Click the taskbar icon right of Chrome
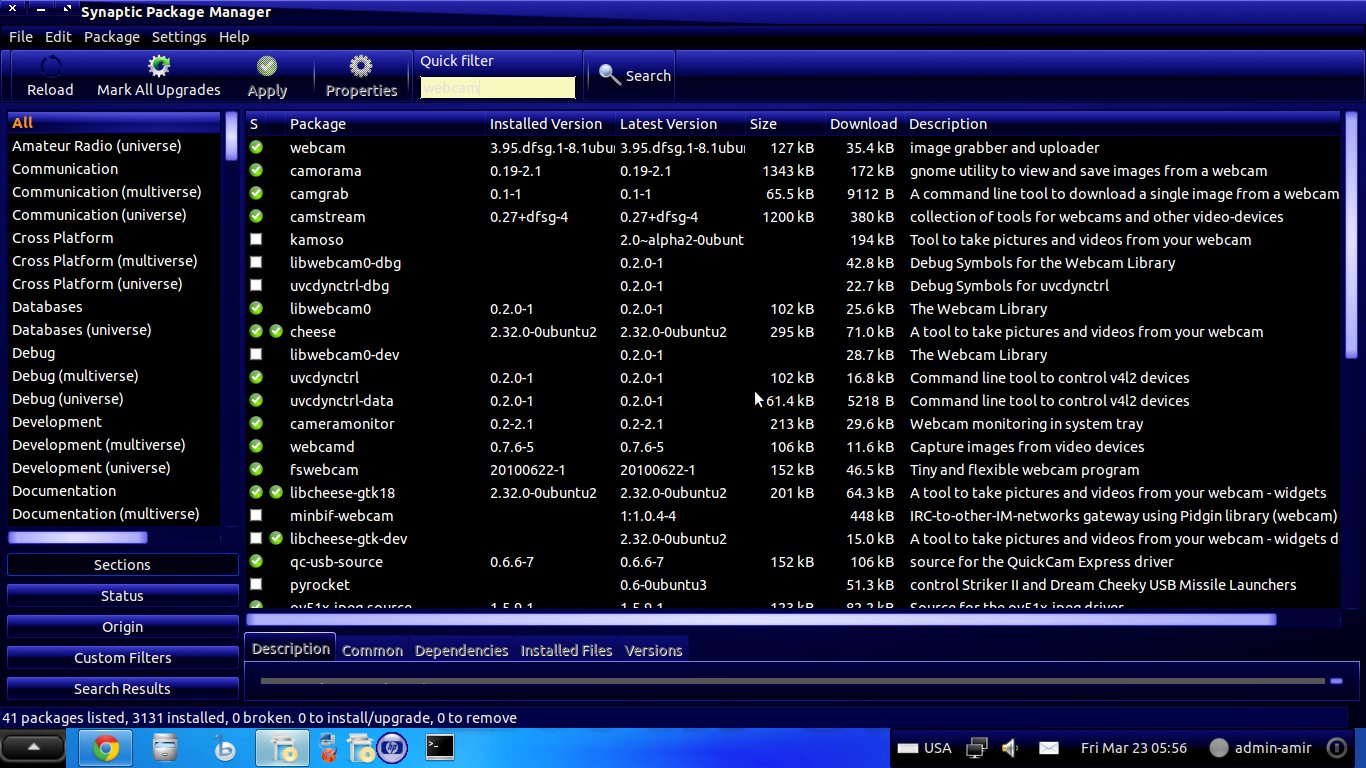This screenshot has width=1366, height=768. (x=166, y=748)
